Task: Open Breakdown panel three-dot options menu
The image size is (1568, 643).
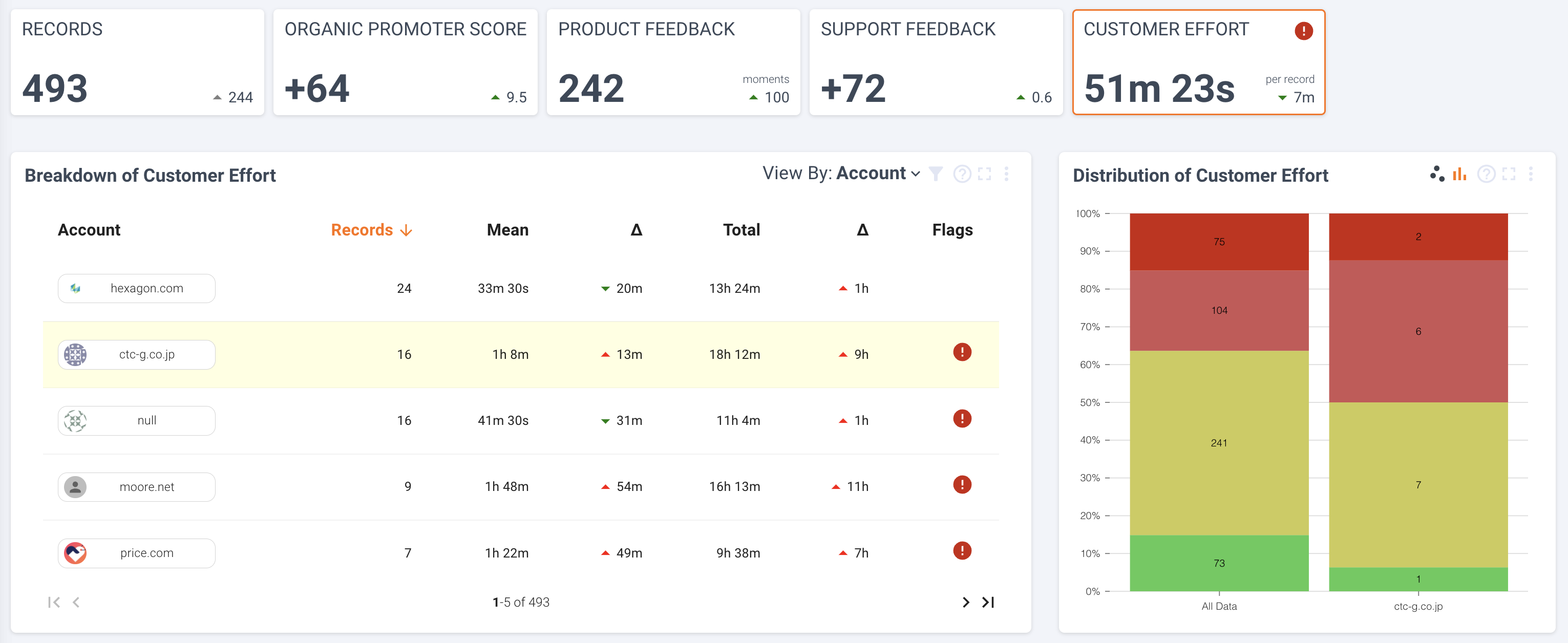Action: coord(1006,175)
